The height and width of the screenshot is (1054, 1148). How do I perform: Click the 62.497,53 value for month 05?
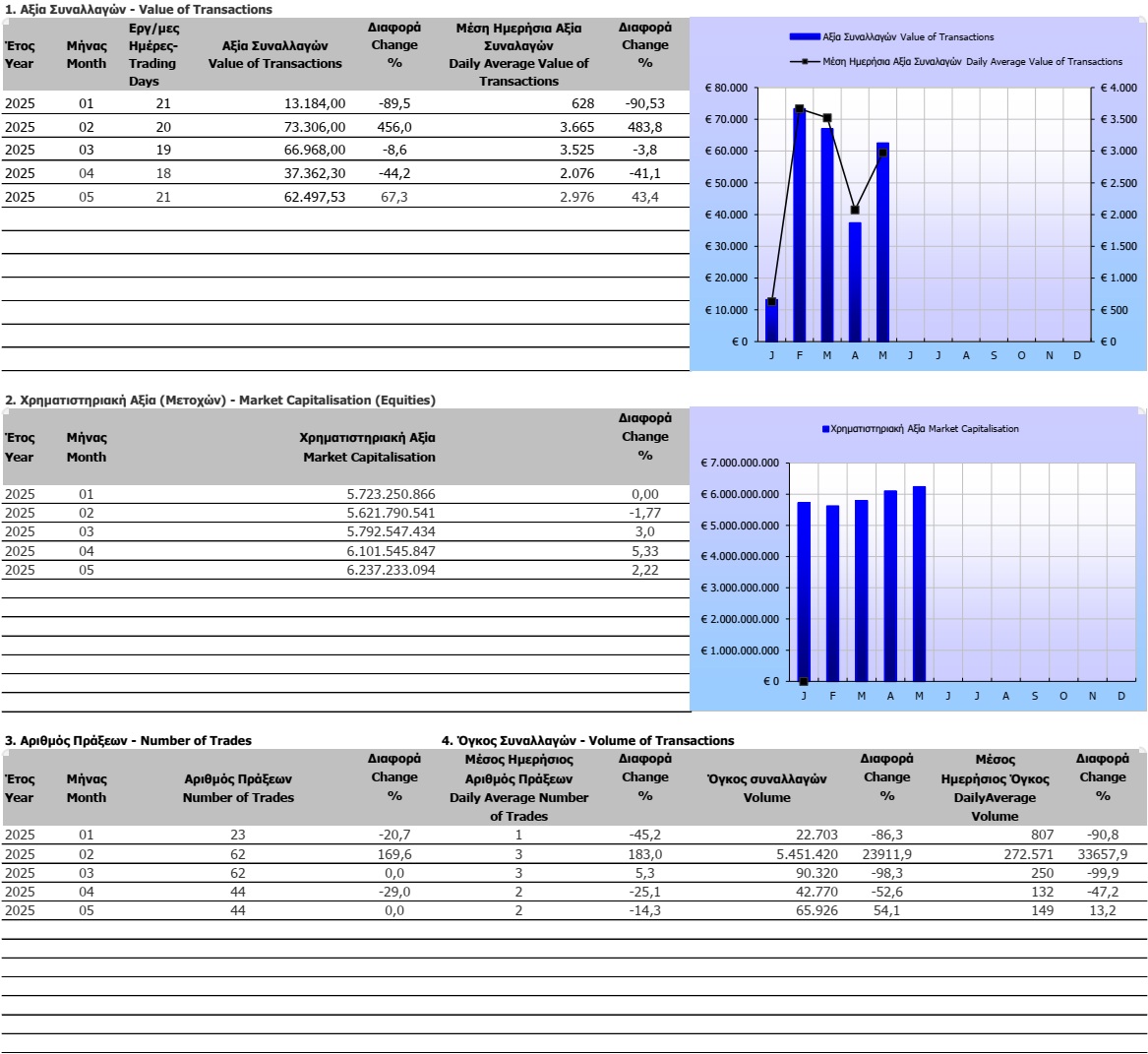click(314, 196)
